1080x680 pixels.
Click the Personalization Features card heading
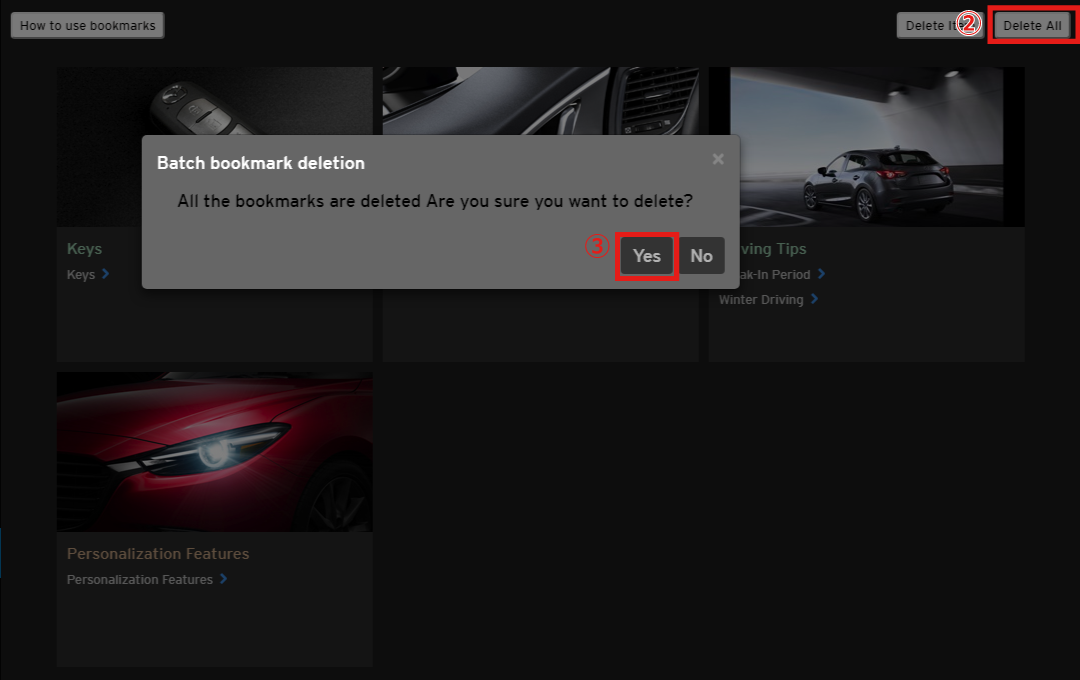click(158, 553)
